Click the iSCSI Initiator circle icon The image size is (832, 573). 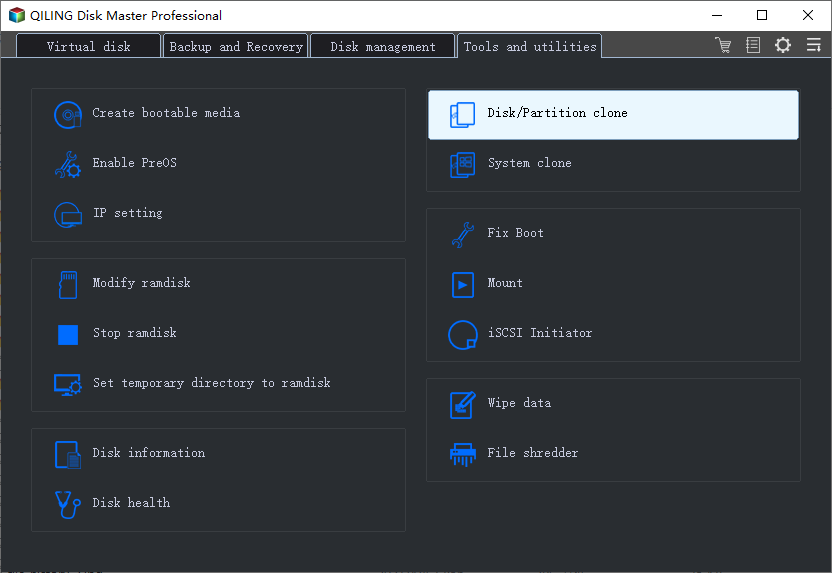463,335
